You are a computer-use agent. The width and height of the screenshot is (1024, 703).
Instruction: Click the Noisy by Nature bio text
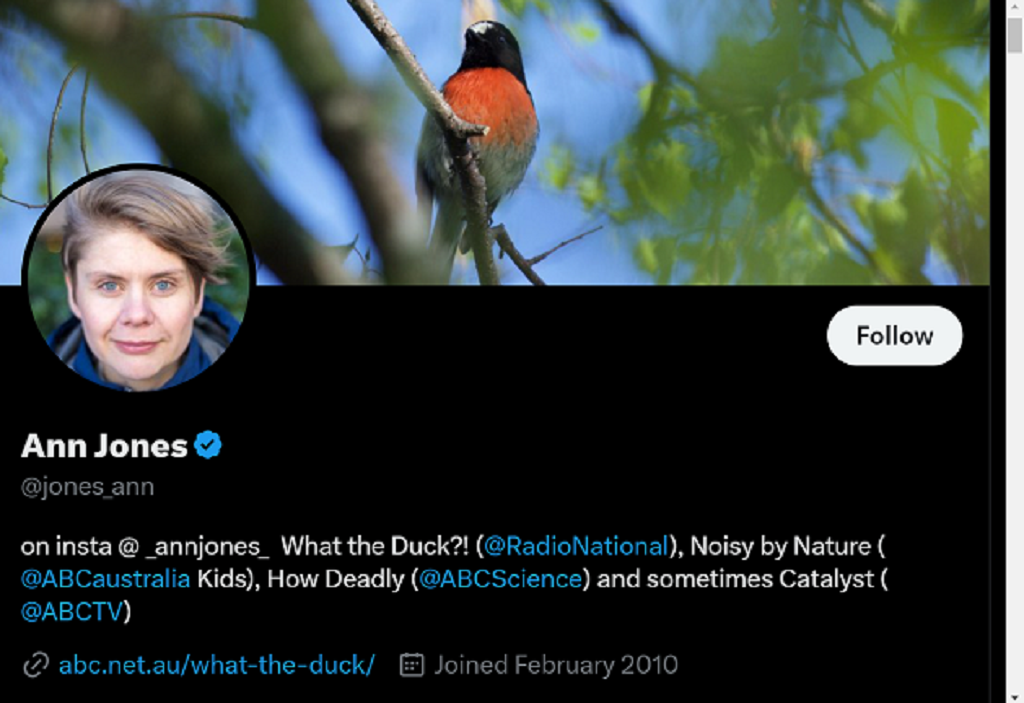(x=780, y=547)
